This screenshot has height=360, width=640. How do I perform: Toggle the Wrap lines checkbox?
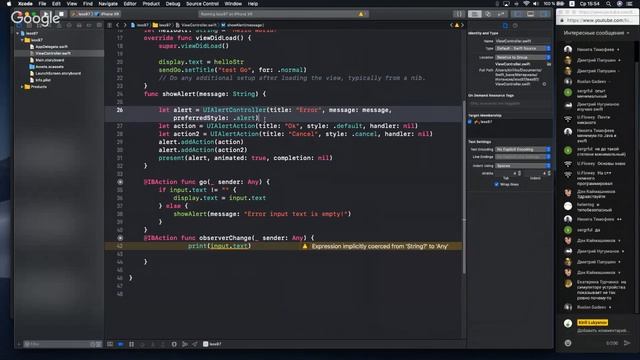coord(497,184)
